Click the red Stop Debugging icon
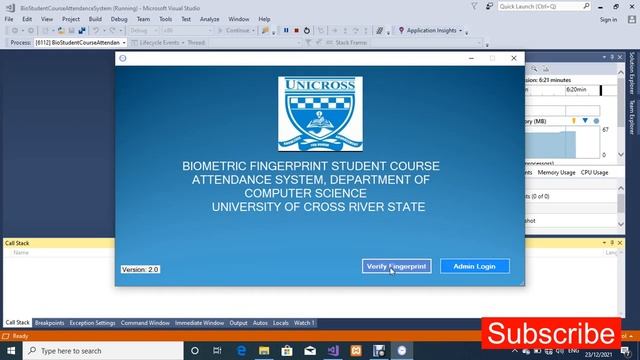Screen dimensions: 640x360 [296, 30]
